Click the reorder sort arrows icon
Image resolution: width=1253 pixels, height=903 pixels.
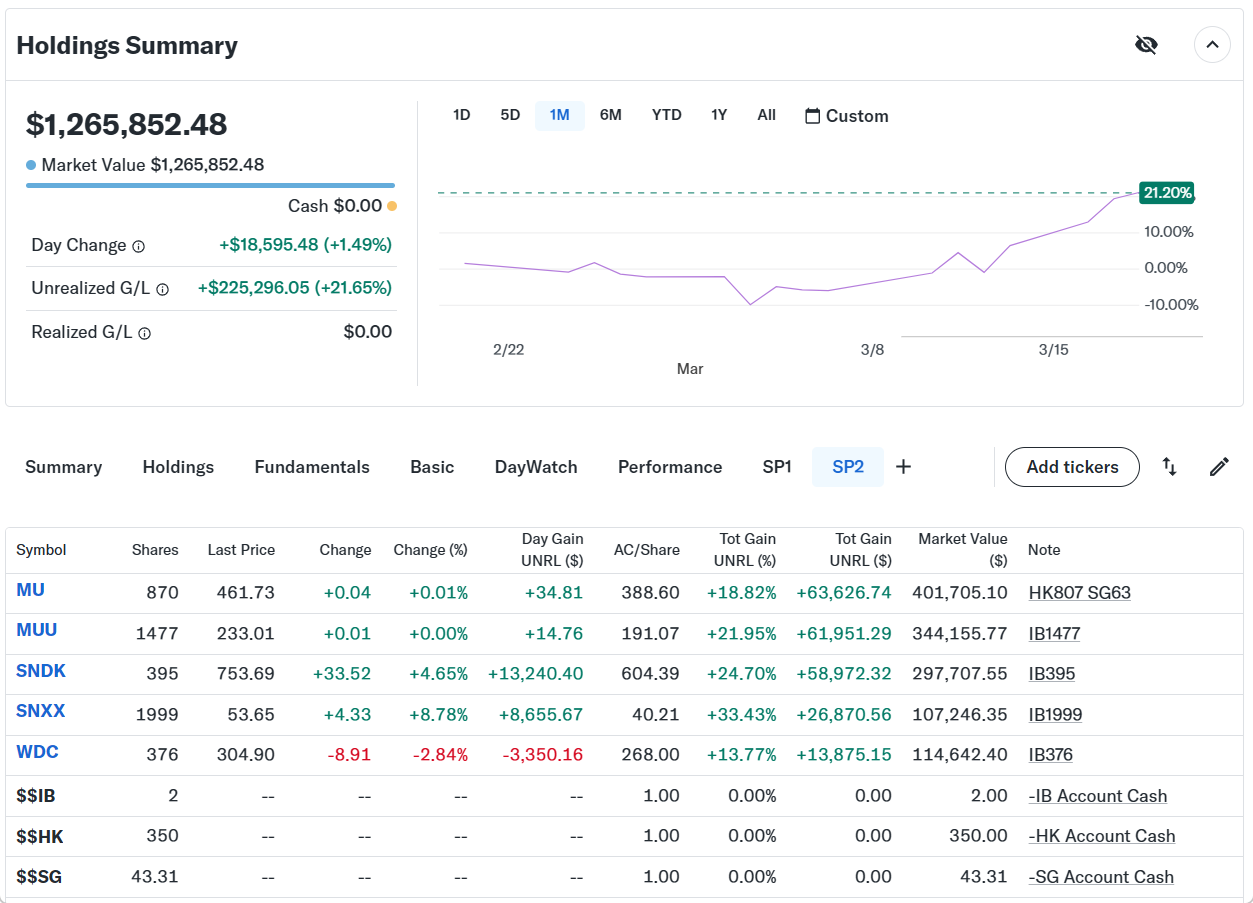click(1169, 467)
